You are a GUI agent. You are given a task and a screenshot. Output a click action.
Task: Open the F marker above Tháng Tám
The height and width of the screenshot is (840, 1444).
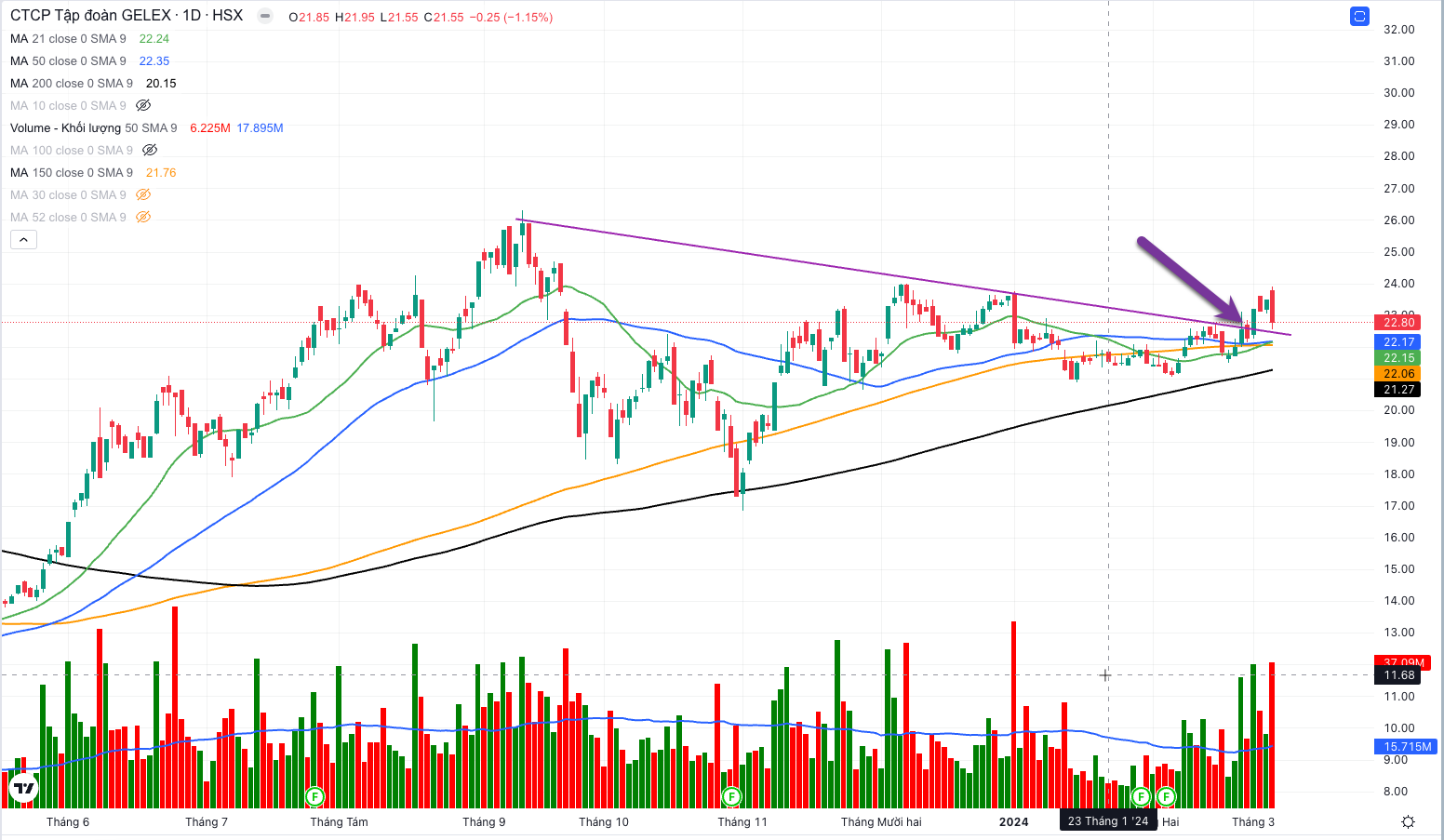click(315, 796)
